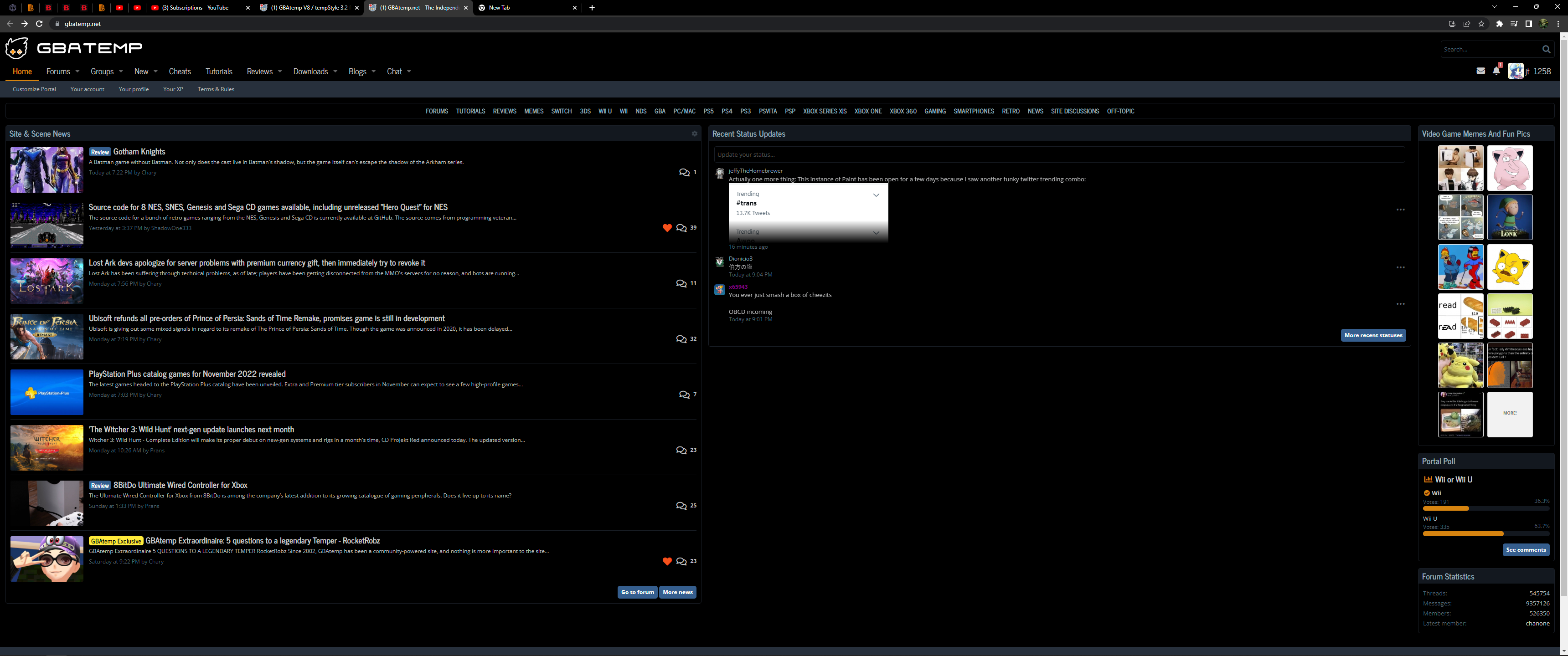Open comments for Prince of Persia article
Viewport: 1568px width, 656px height.
pos(681,339)
